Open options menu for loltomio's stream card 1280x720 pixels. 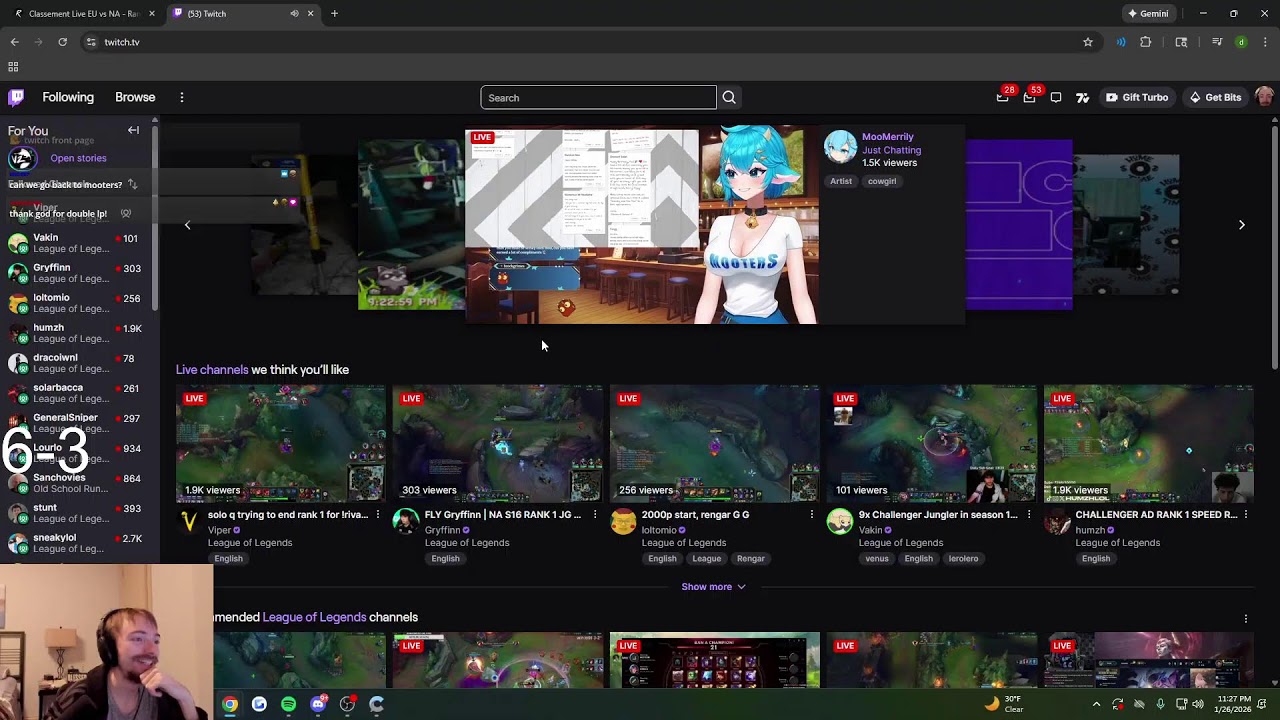(x=811, y=515)
